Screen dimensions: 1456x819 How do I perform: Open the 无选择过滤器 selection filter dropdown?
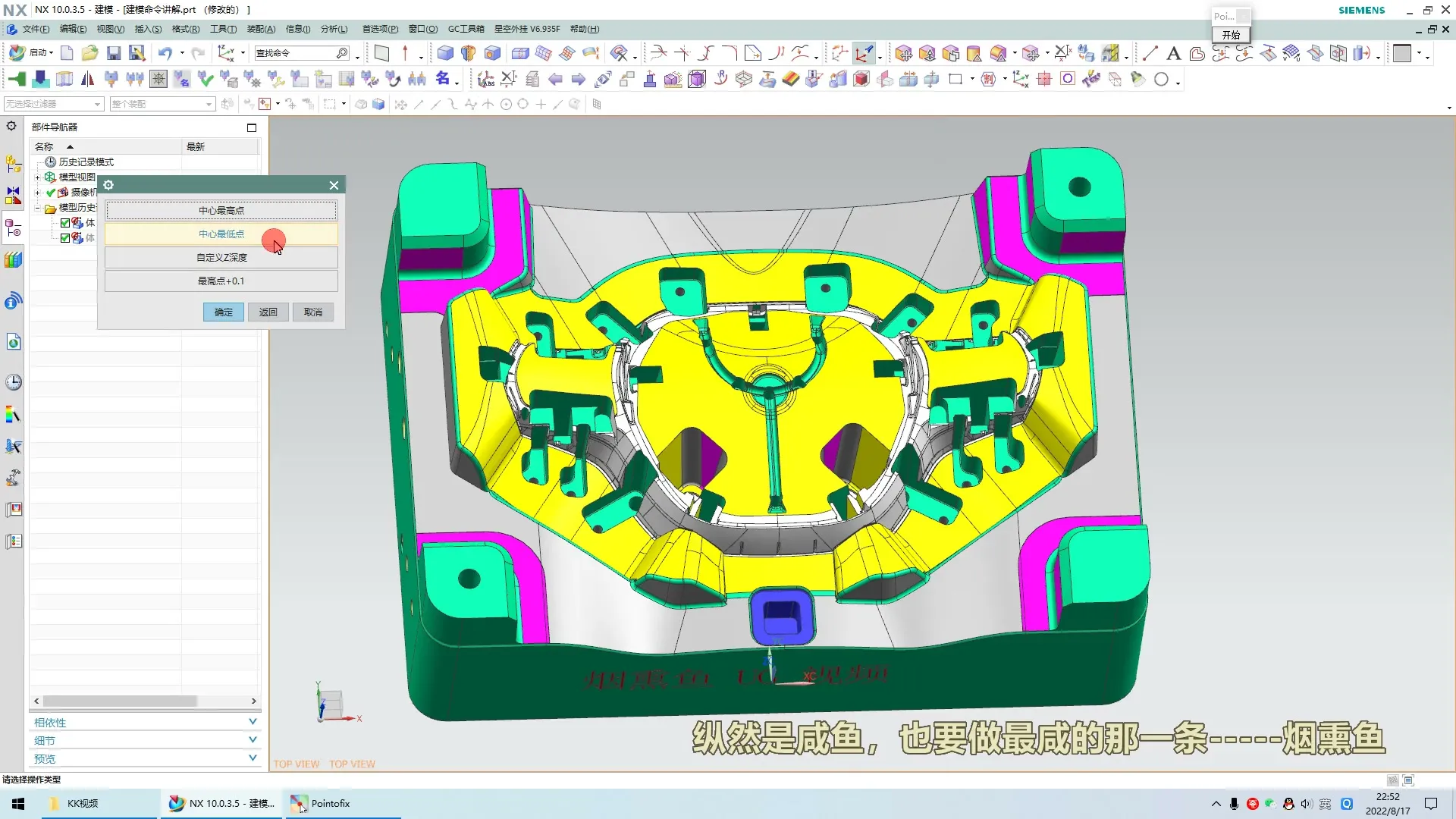click(x=53, y=104)
